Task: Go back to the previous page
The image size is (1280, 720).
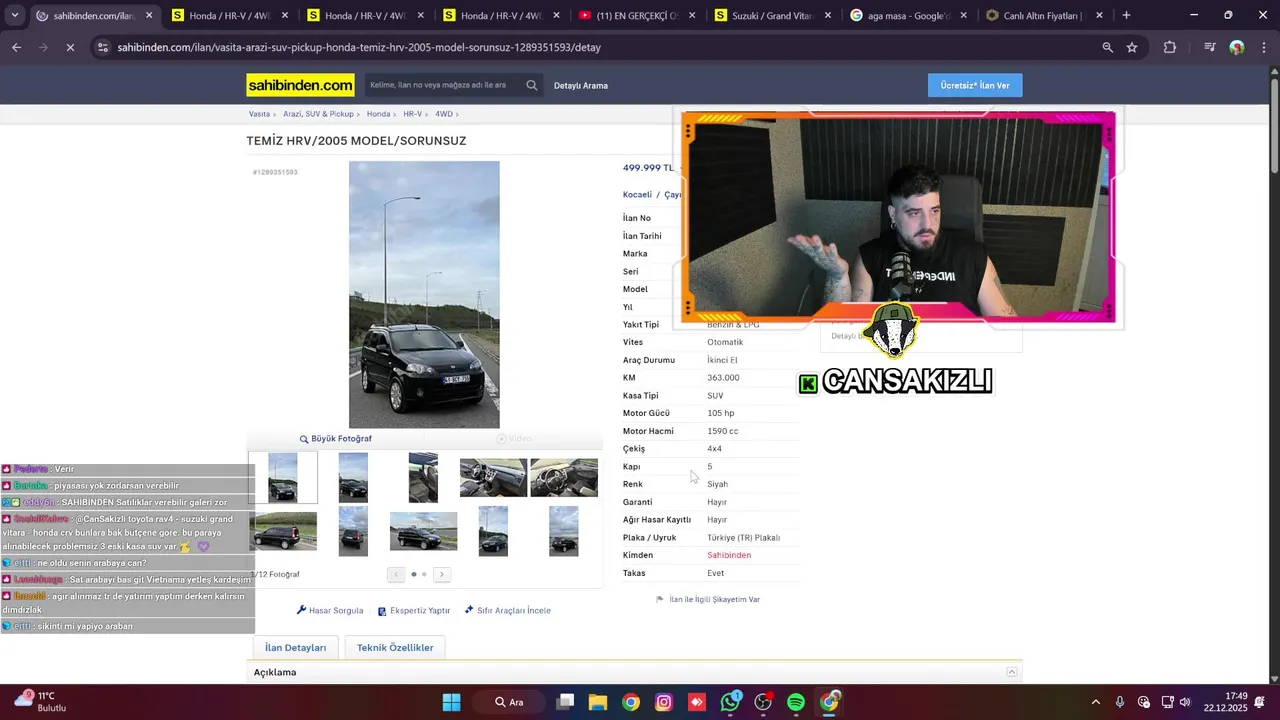Action: (16, 47)
